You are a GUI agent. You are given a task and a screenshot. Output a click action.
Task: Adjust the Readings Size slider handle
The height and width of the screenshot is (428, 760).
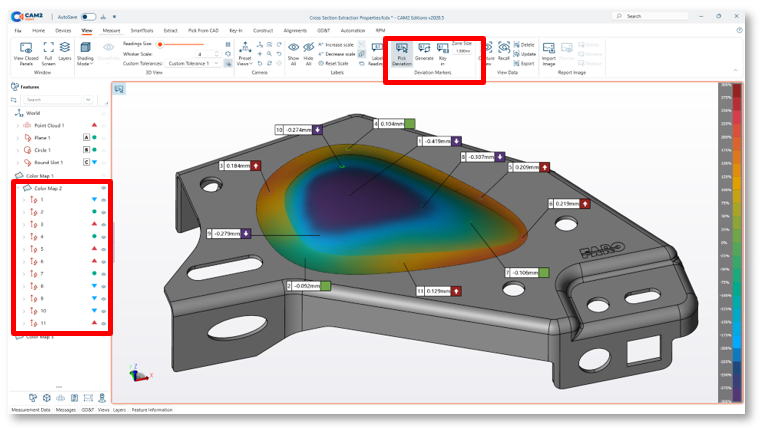(160, 45)
